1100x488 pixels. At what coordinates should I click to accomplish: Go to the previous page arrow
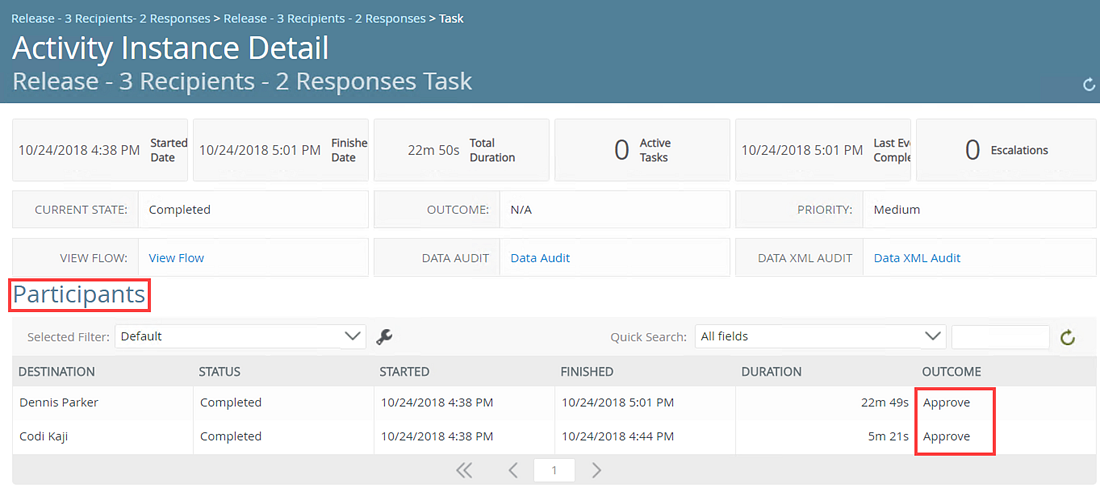click(513, 470)
